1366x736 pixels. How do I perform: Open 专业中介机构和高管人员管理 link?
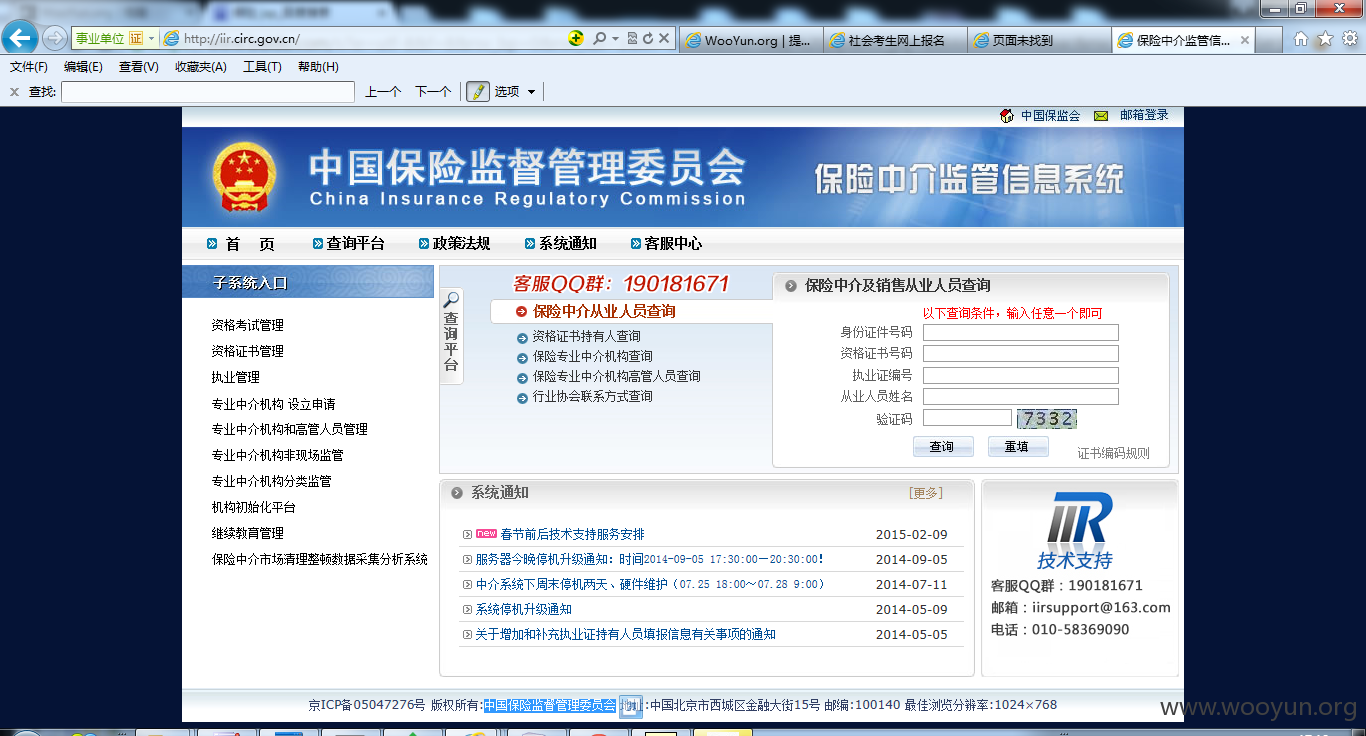tap(290, 429)
